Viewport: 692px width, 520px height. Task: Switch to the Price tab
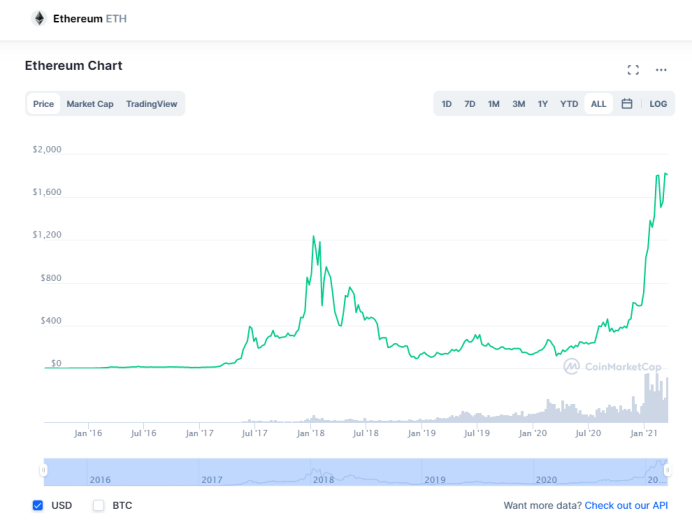point(43,104)
